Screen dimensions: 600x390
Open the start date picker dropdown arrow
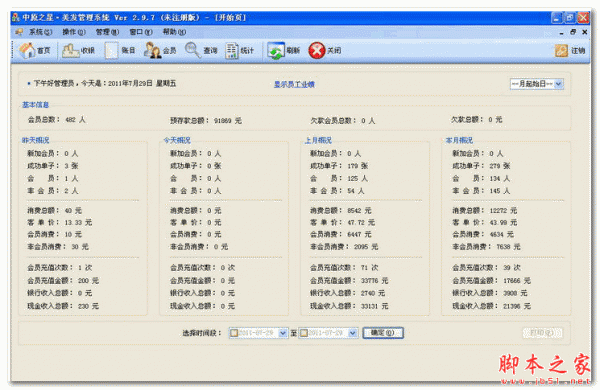pos(283,333)
